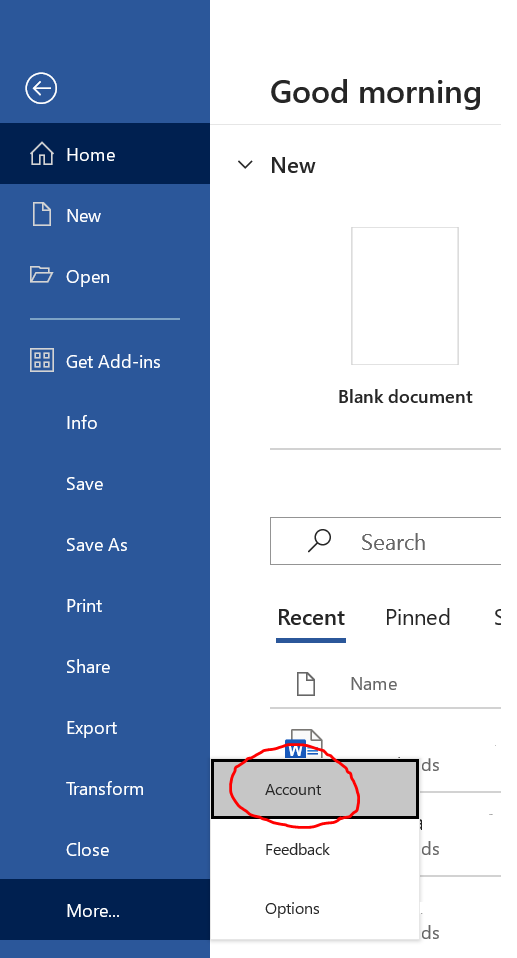517x958 pixels.
Task: Sort by the Name column header
Action: click(373, 684)
